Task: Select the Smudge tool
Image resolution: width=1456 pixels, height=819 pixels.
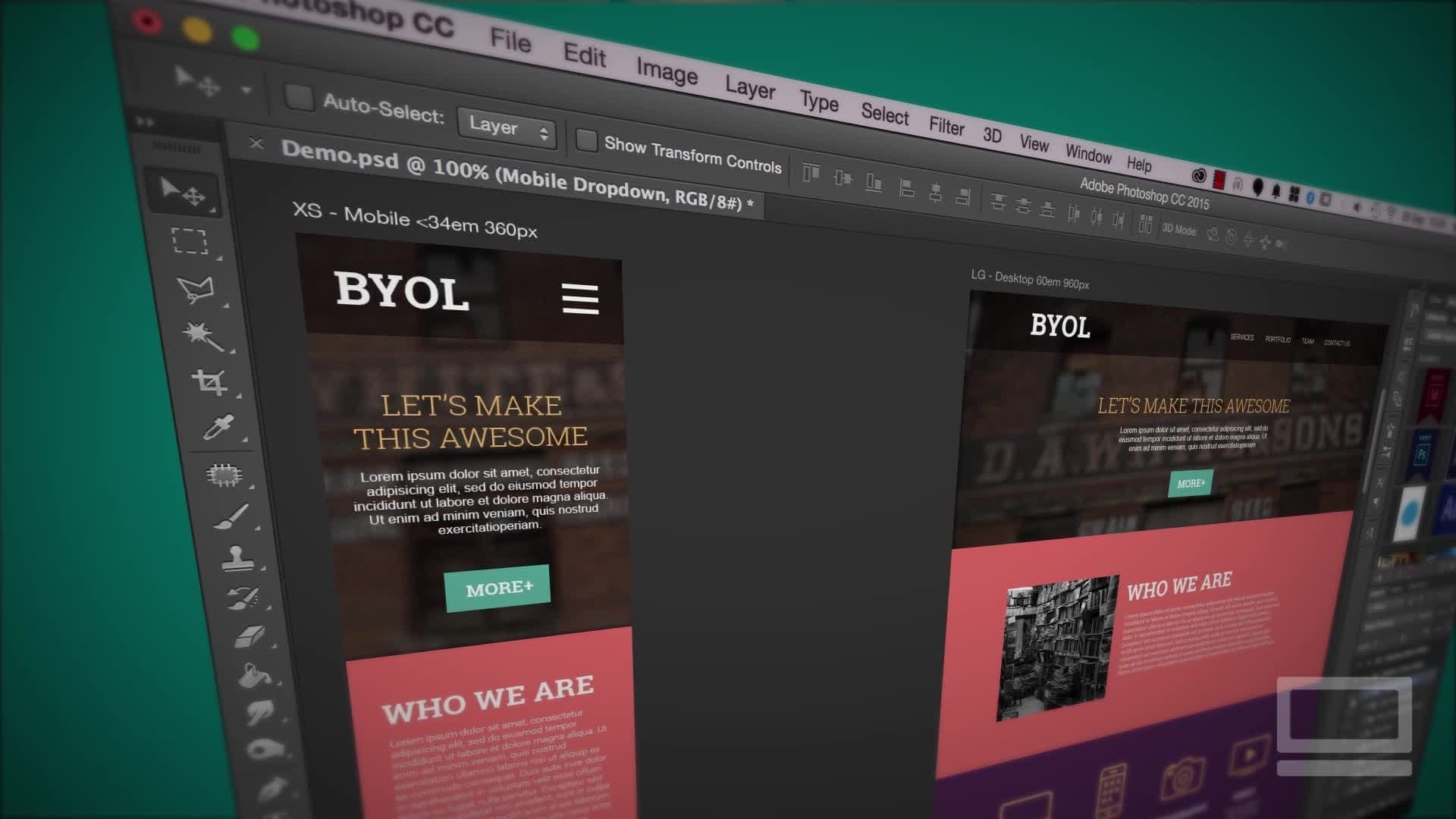Action: tap(260, 712)
